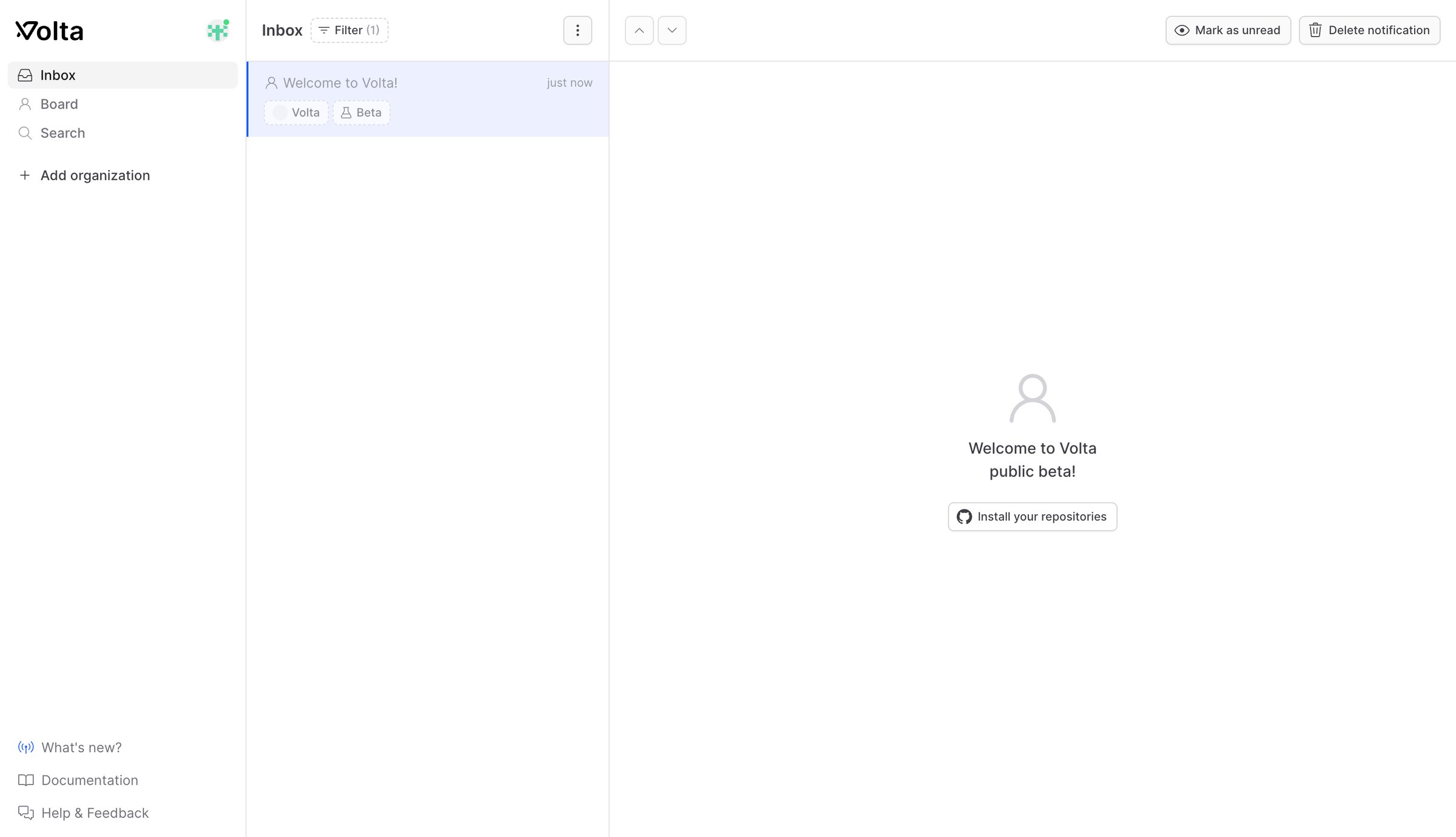Go to next notification with down chevron
Image resolution: width=1456 pixels, height=837 pixels.
(x=672, y=30)
